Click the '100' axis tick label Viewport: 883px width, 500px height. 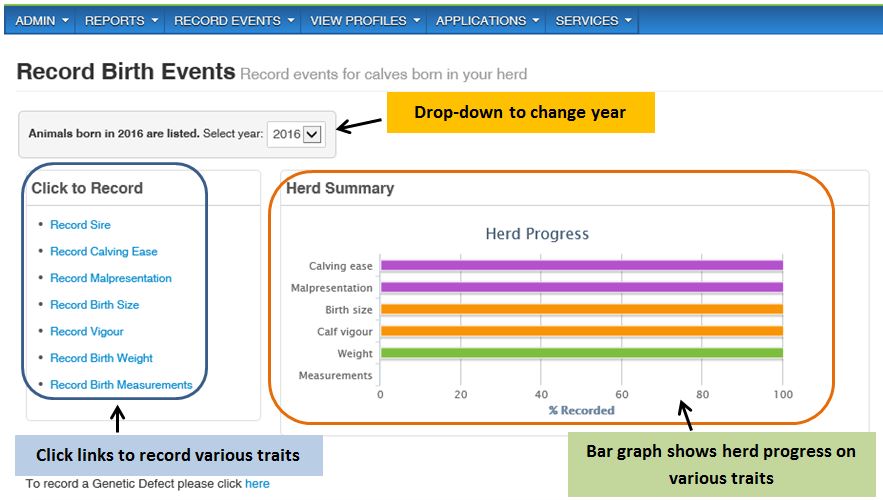783,395
